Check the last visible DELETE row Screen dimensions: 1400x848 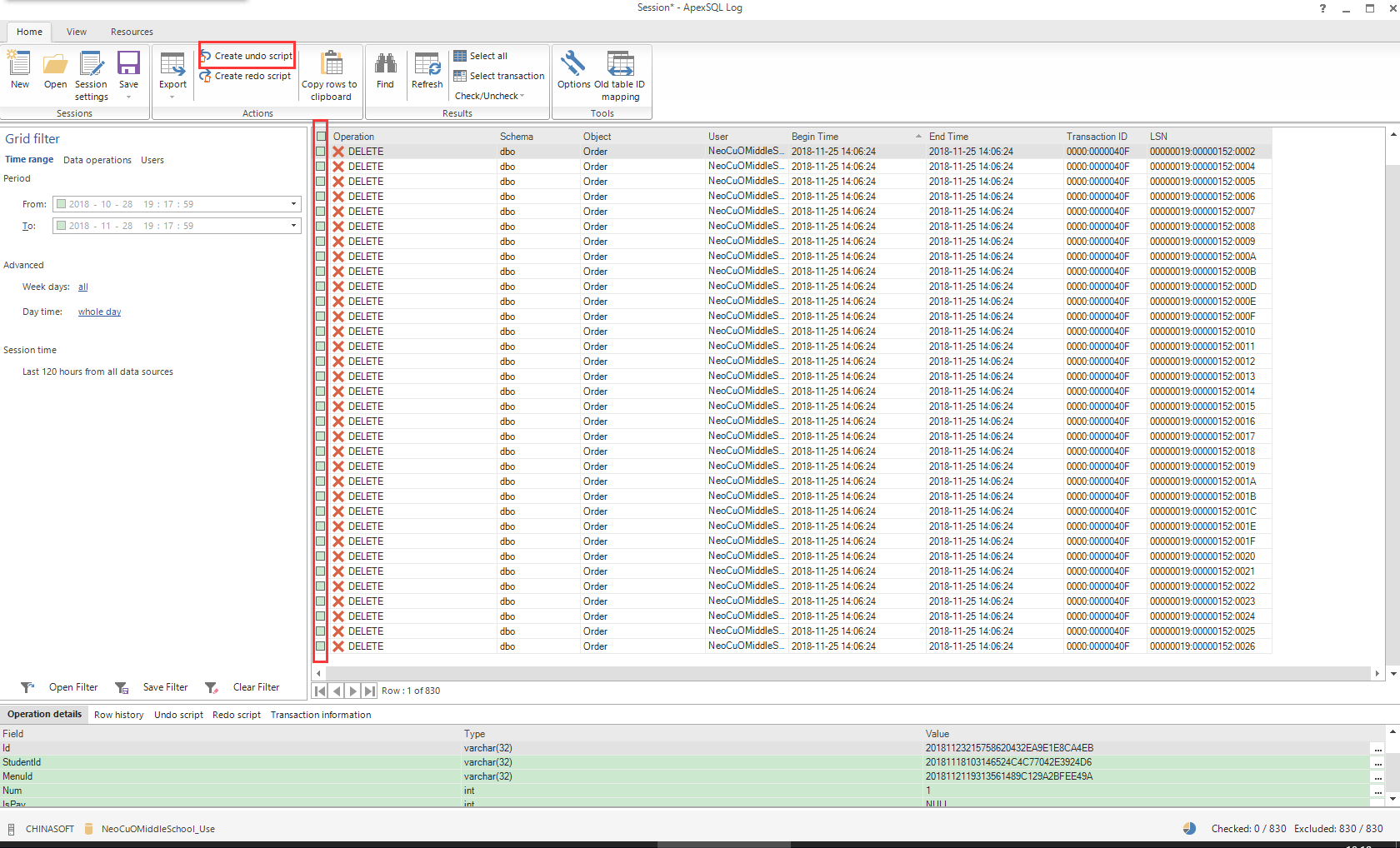click(x=320, y=646)
